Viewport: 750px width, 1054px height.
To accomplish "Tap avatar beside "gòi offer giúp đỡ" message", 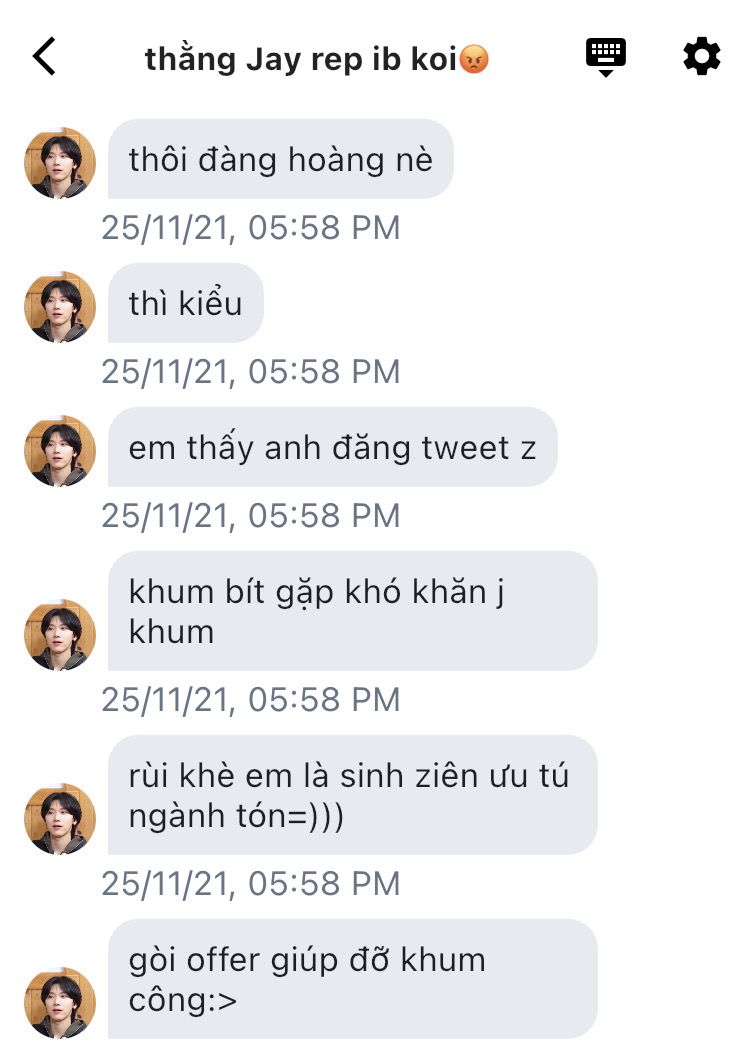I will tap(60, 1003).
